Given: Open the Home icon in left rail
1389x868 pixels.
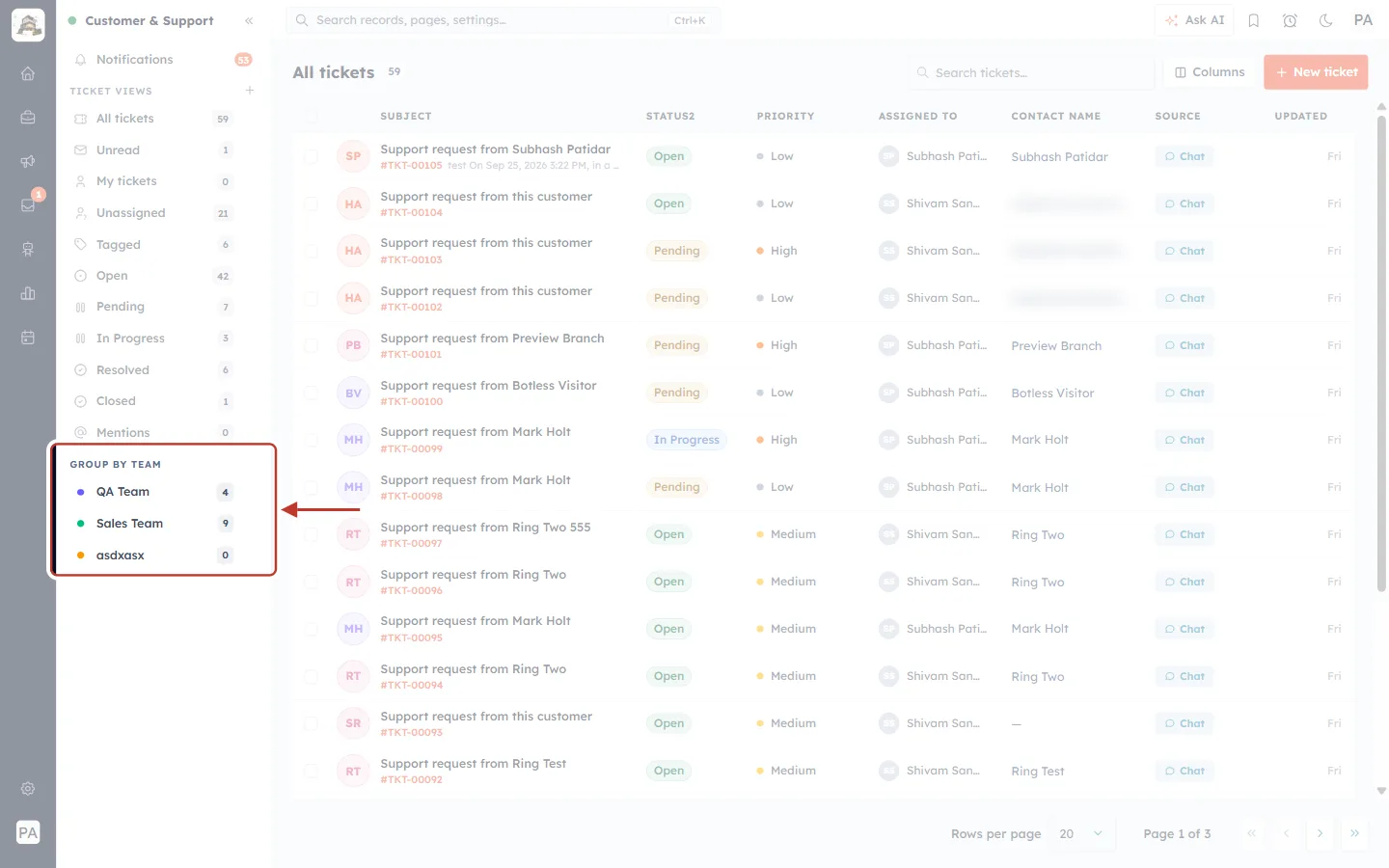Looking at the screenshot, I should [28, 73].
